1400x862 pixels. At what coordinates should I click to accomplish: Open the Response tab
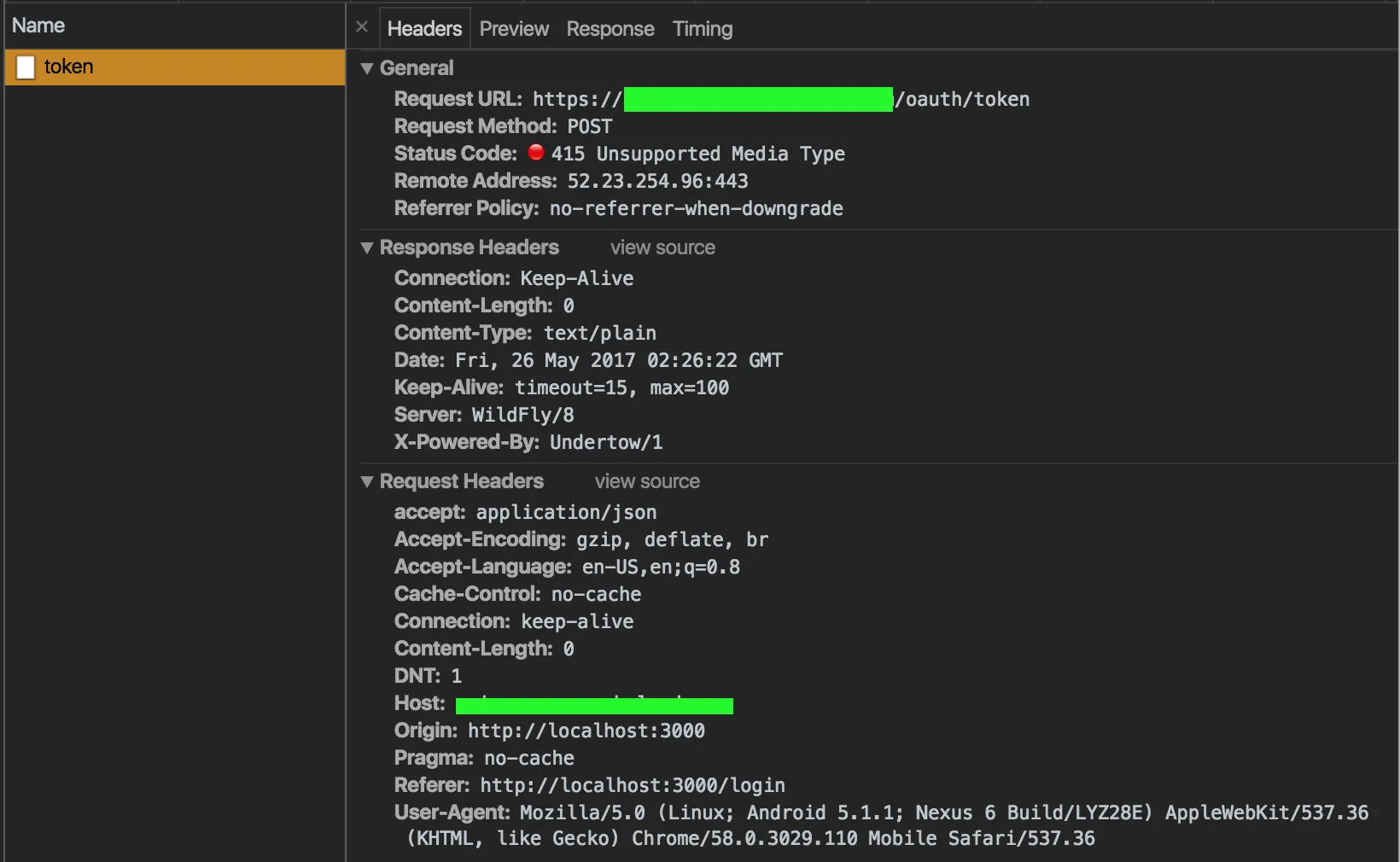point(610,29)
